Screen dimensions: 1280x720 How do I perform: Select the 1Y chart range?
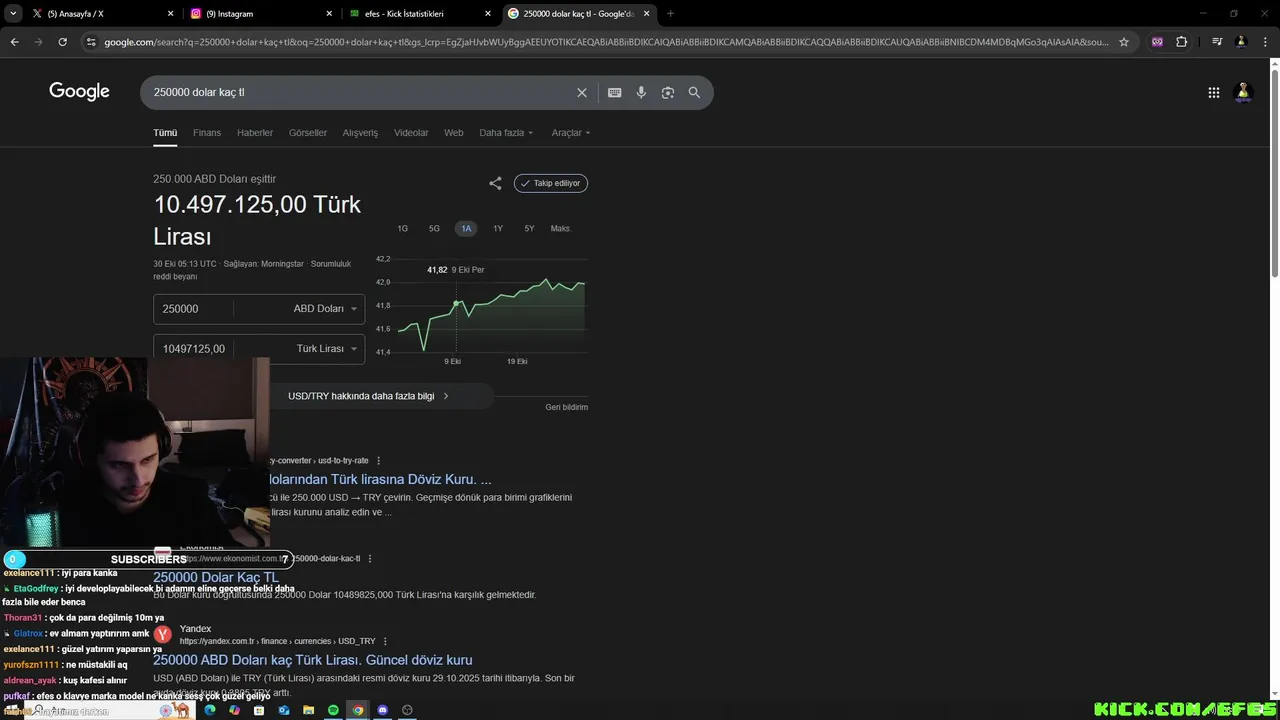[498, 228]
